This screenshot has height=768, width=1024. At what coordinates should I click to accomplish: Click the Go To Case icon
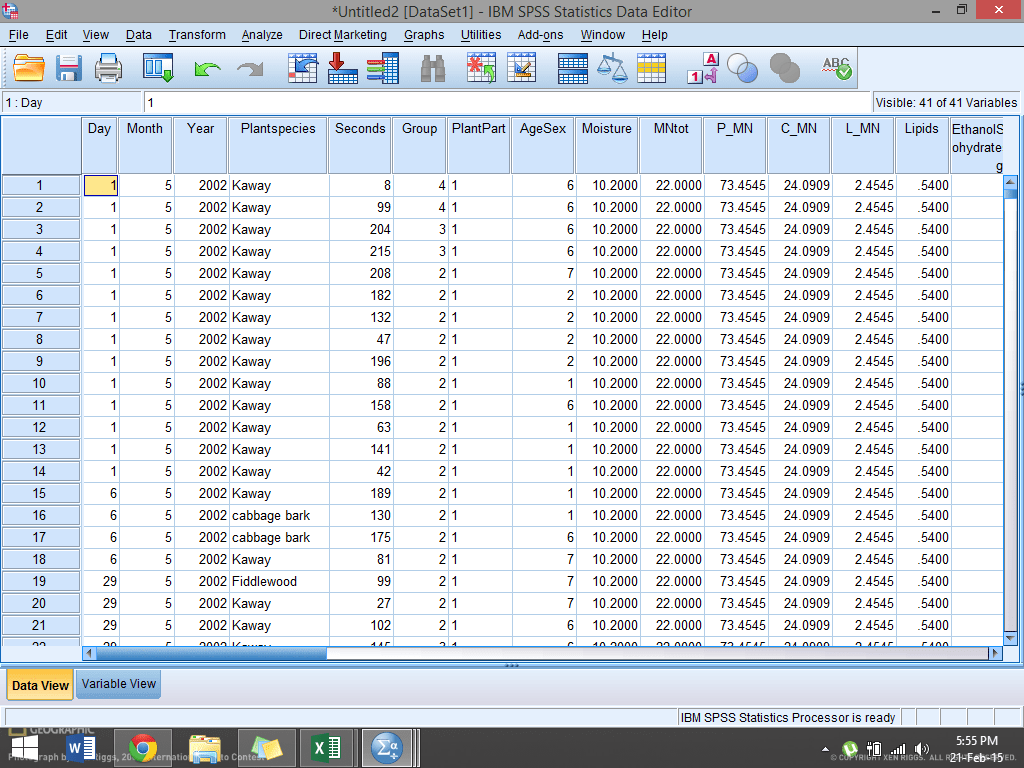click(x=303, y=68)
